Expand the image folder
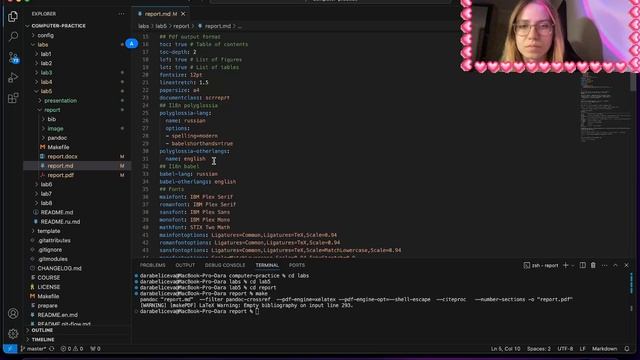 point(55,129)
